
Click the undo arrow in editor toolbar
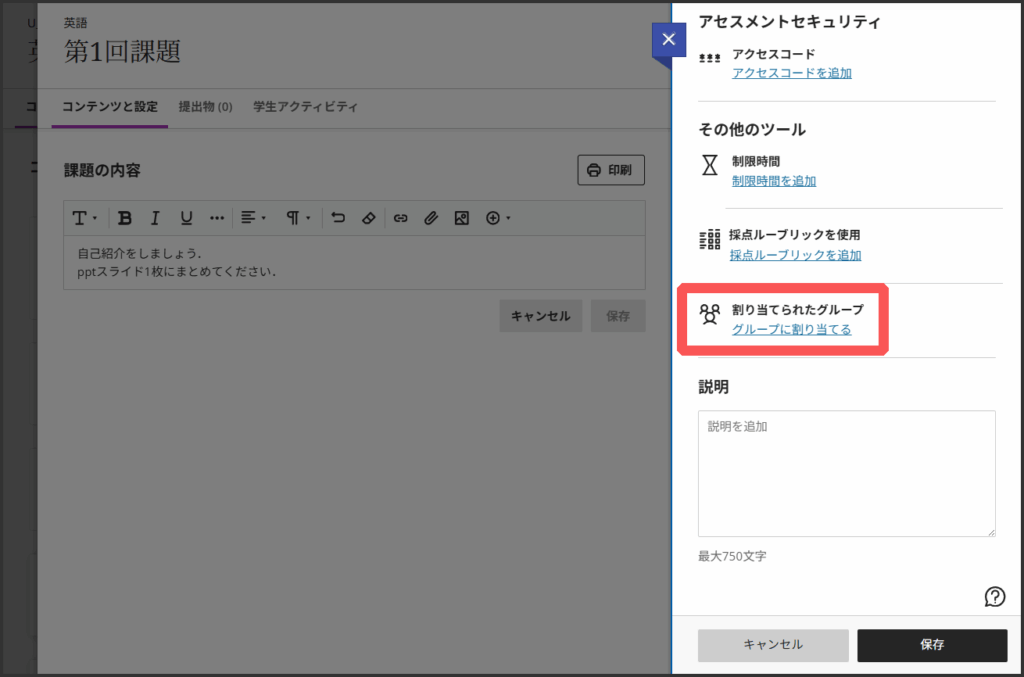point(338,218)
